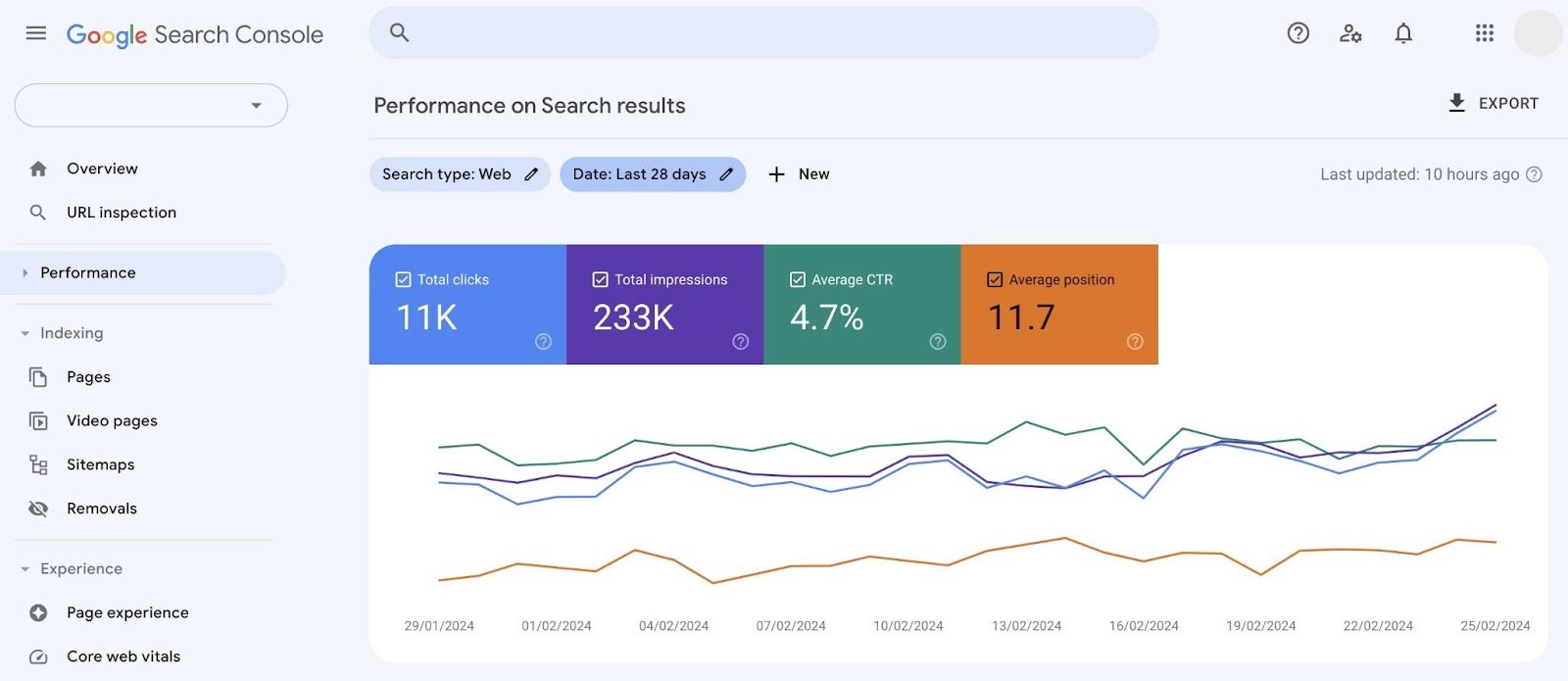Uncheck the Total impressions checkbox
This screenshot has height=681, width=1568.
click(x=600, y=279)
